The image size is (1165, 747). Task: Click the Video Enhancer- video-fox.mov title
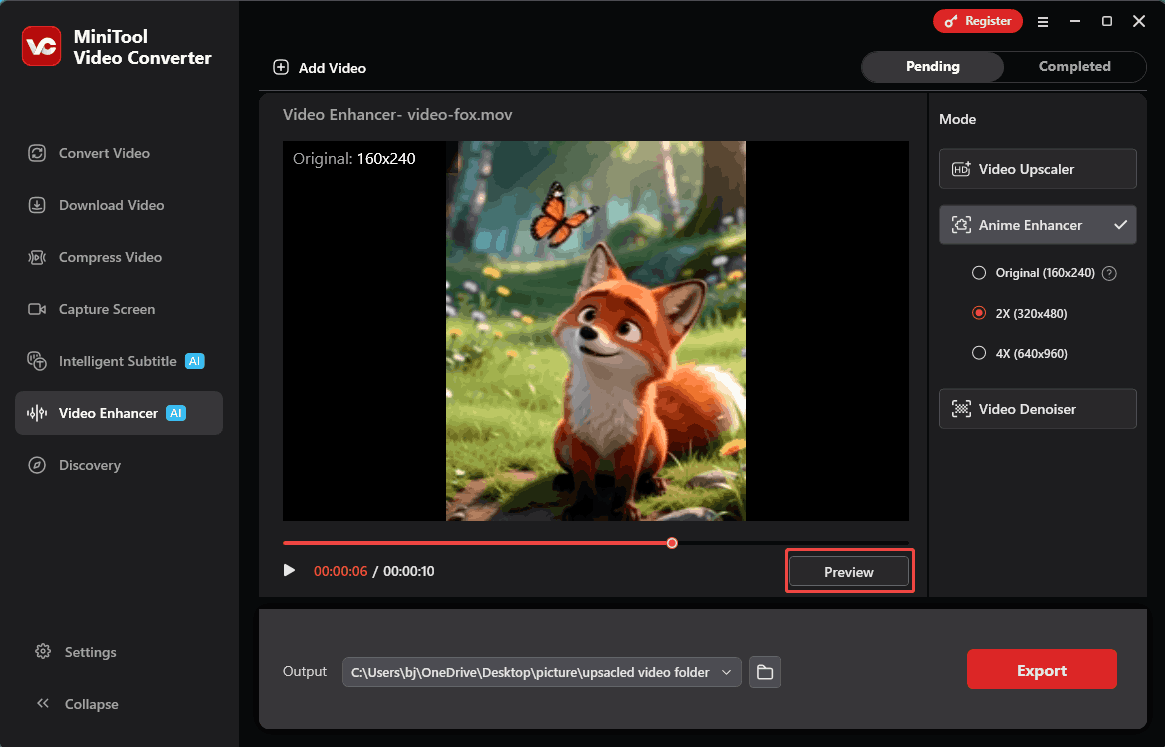coord(397,114)
